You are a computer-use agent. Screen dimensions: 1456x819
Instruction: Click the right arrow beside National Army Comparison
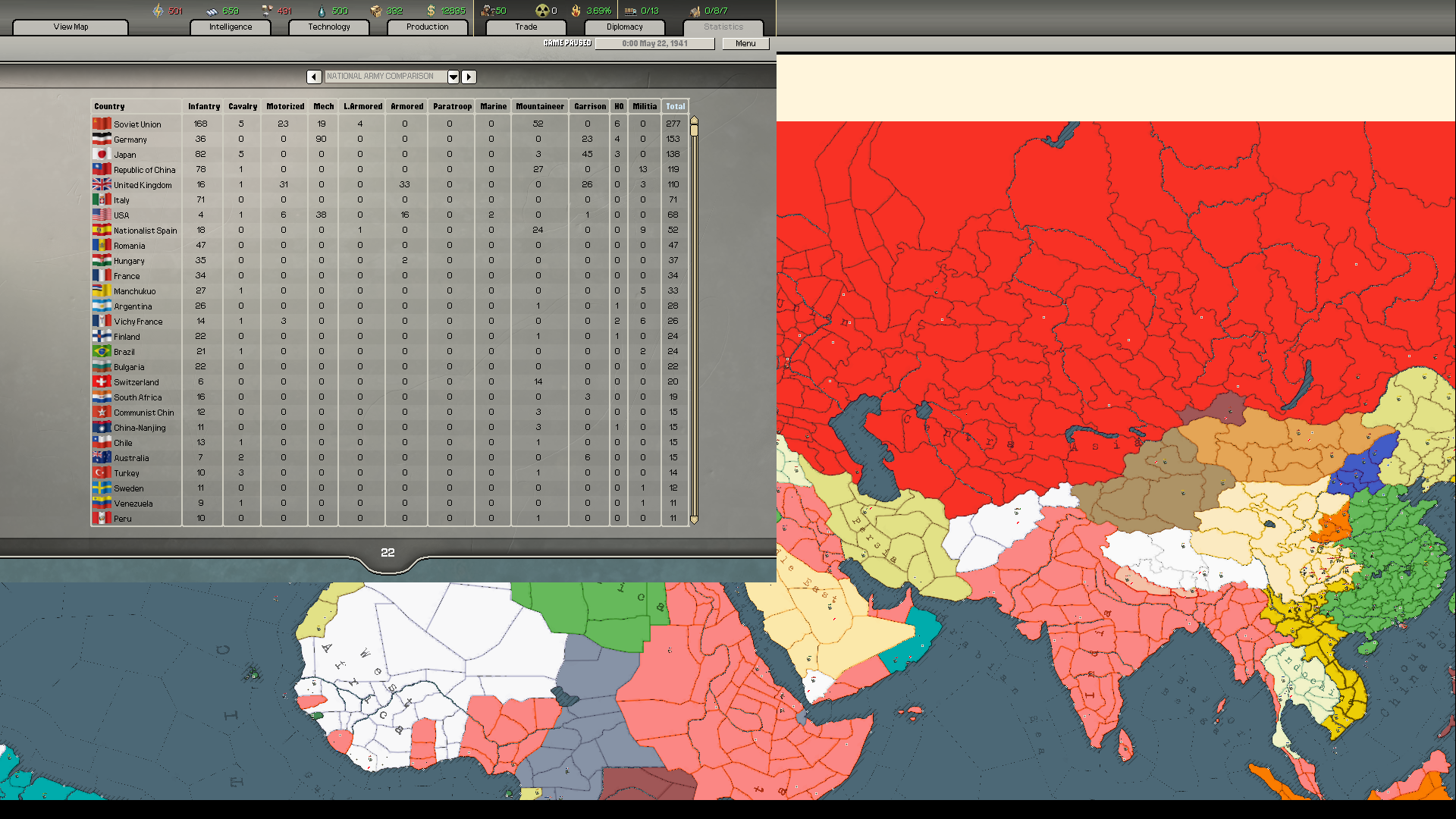pos(469,77)
